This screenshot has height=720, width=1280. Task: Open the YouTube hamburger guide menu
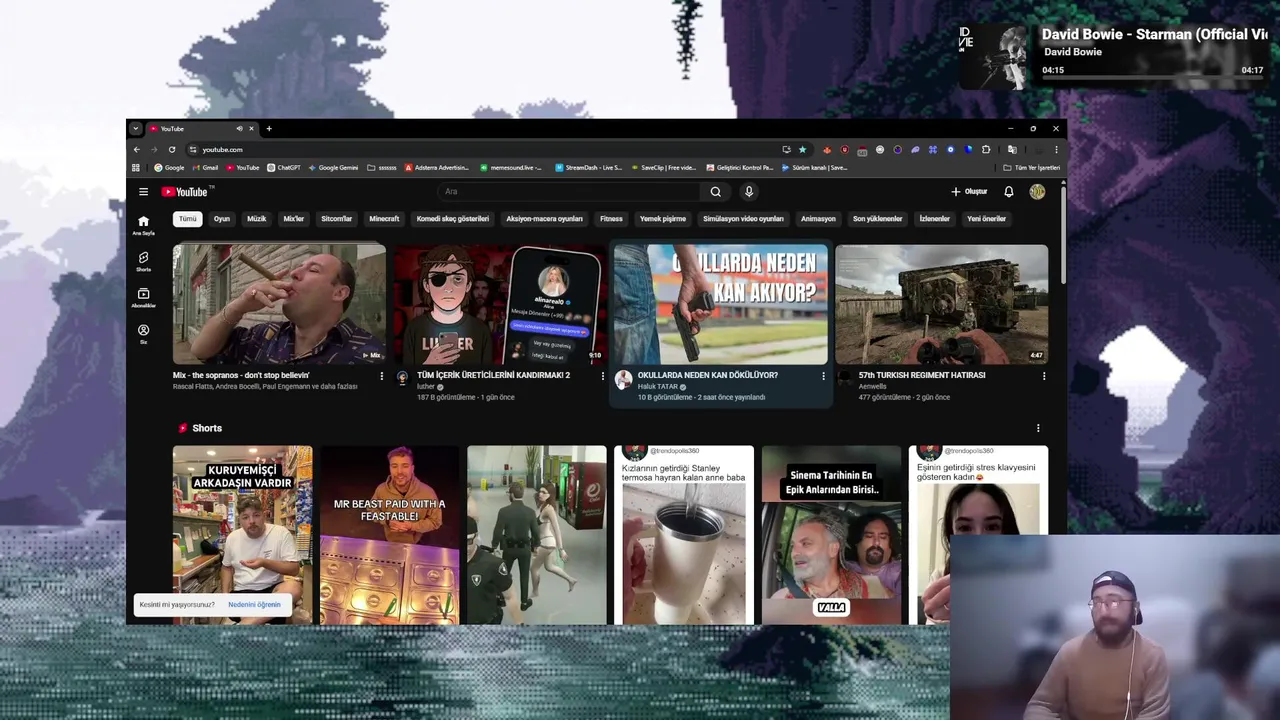143,192
